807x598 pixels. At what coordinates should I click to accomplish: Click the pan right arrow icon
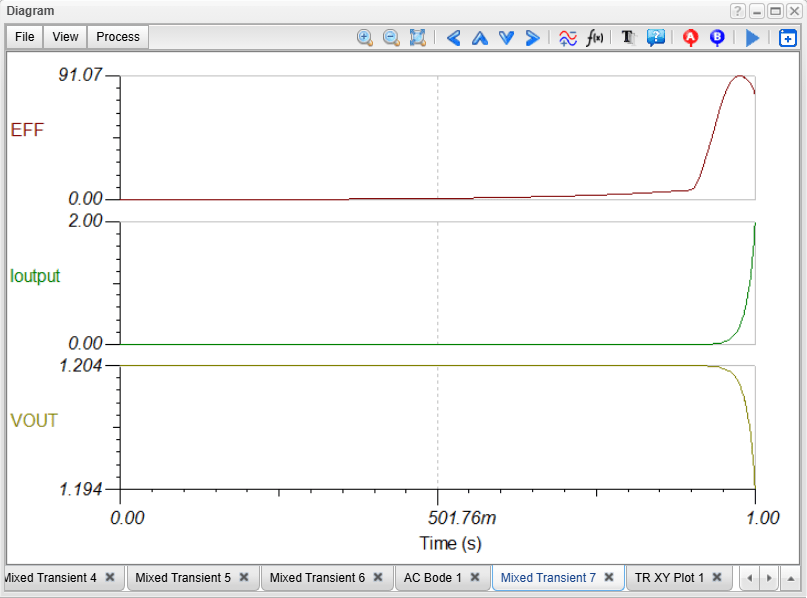[532, 38]
